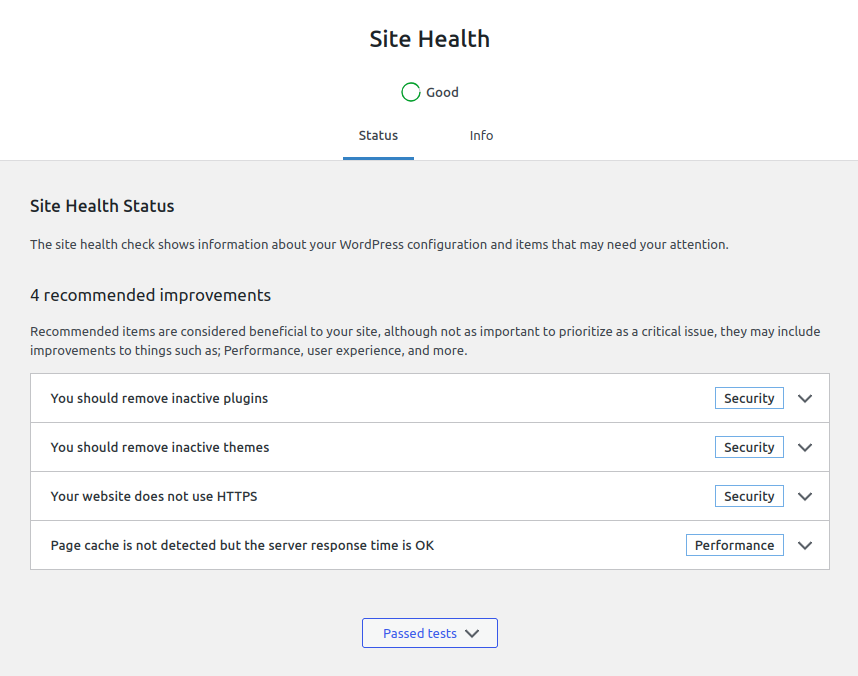Viewport: 858px width, 676px height.
Task: Click the 'Good' status label text
Action: (x=442, y=92)
